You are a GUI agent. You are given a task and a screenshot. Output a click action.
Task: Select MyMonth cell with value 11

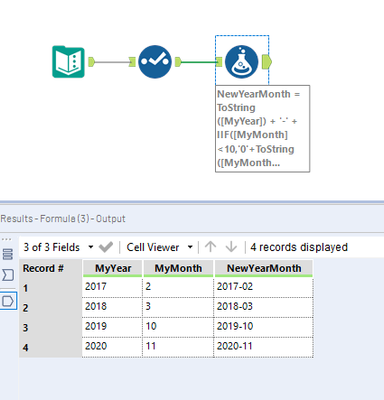pos(178,347)
